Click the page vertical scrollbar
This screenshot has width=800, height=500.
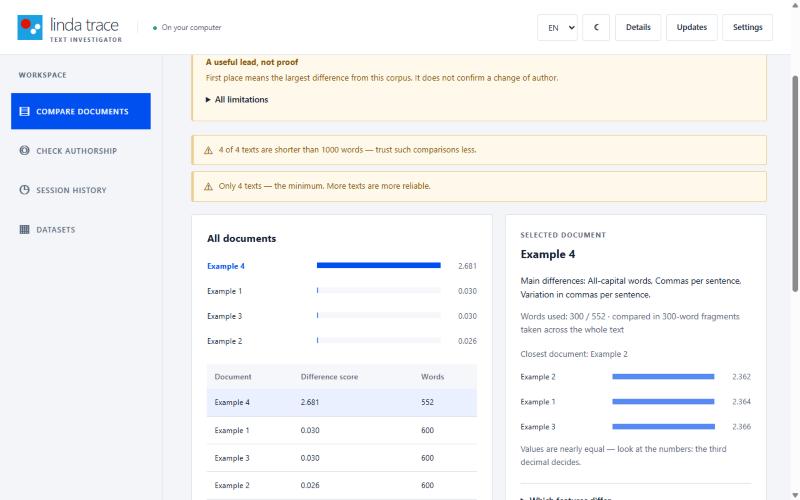795,184
